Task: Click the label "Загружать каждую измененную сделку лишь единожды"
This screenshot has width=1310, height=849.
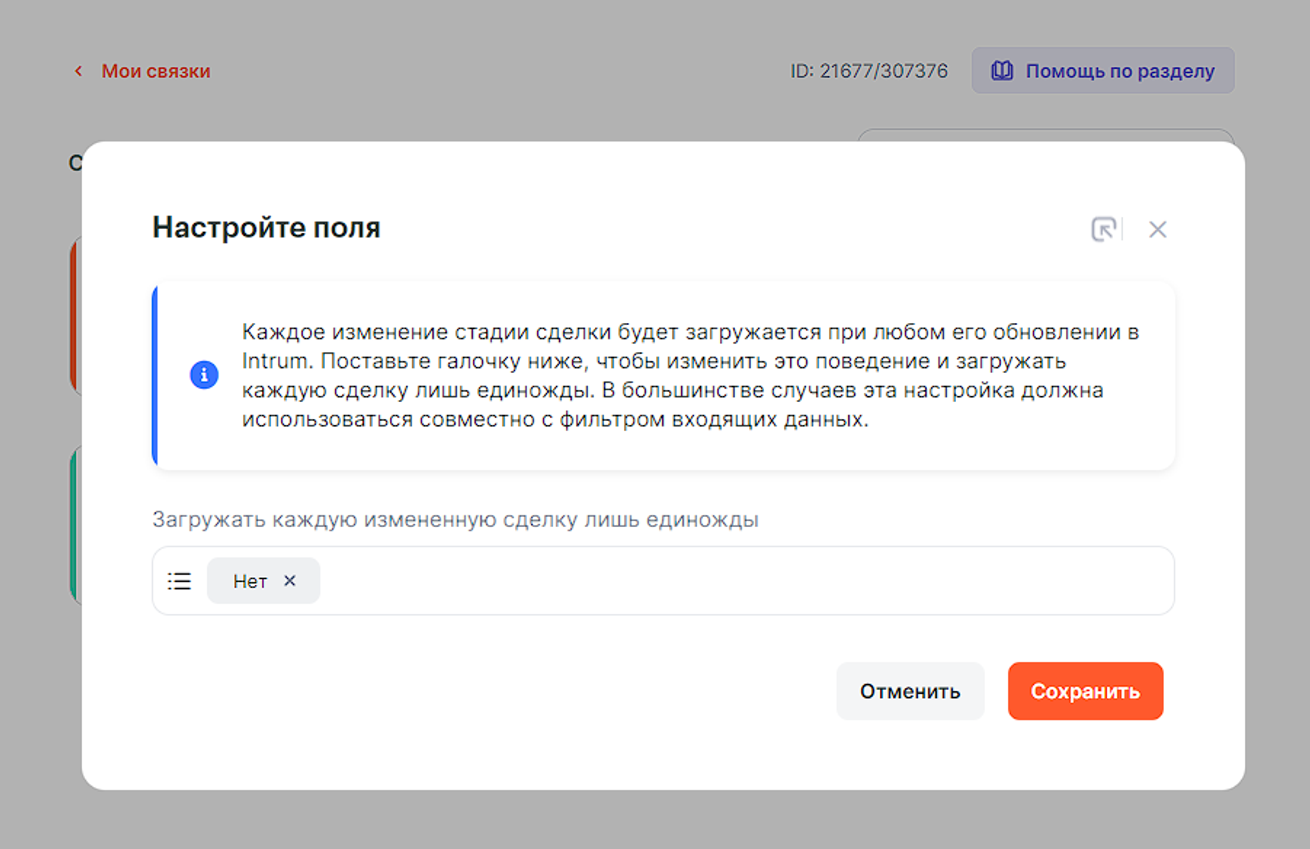Action: pyautogui.click(x=455, y=520)
